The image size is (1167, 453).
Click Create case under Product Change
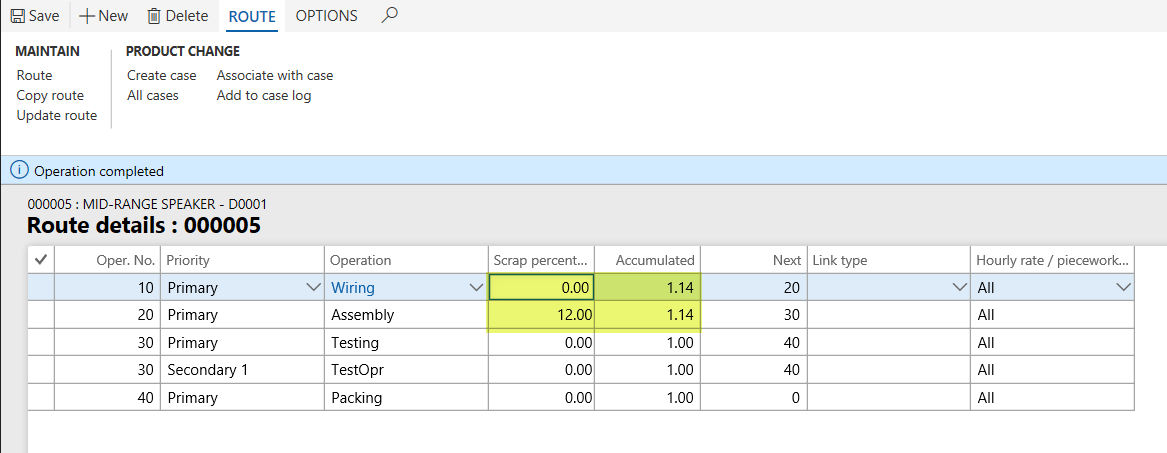tap(161, 75)
